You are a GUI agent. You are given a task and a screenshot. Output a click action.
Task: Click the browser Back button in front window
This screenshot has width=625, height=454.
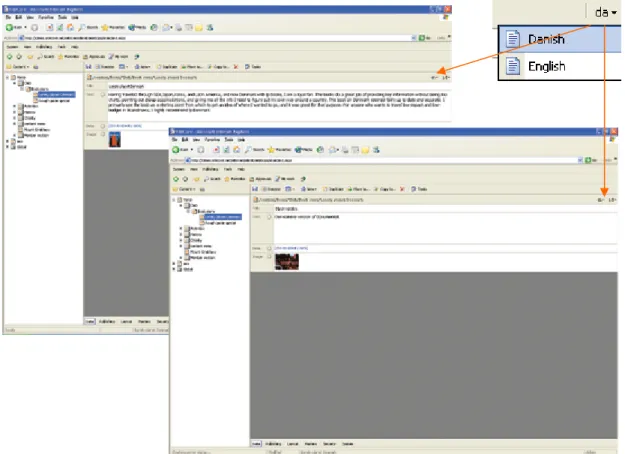[x=180, y=150]
